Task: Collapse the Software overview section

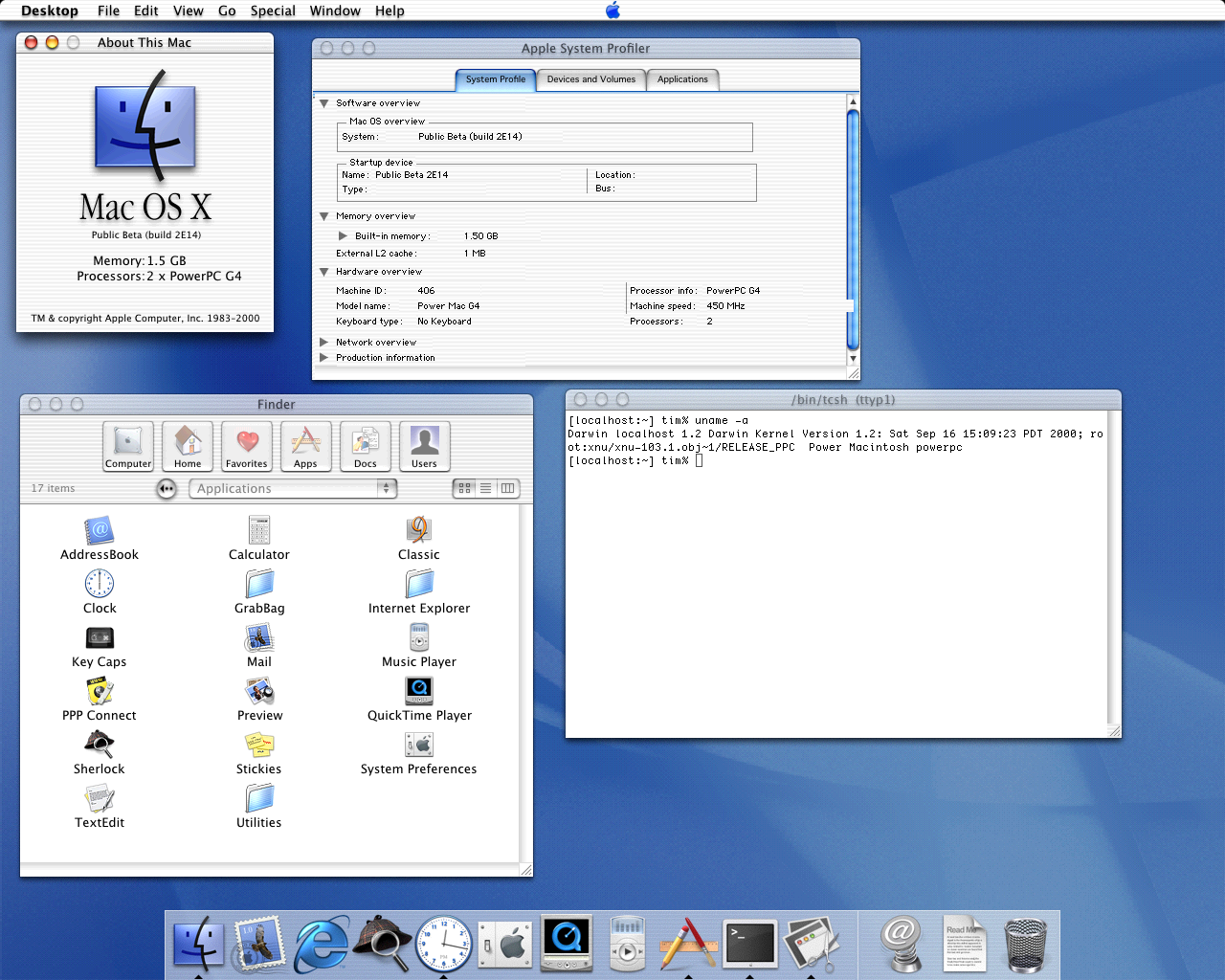Action: (x=324, y=103)
